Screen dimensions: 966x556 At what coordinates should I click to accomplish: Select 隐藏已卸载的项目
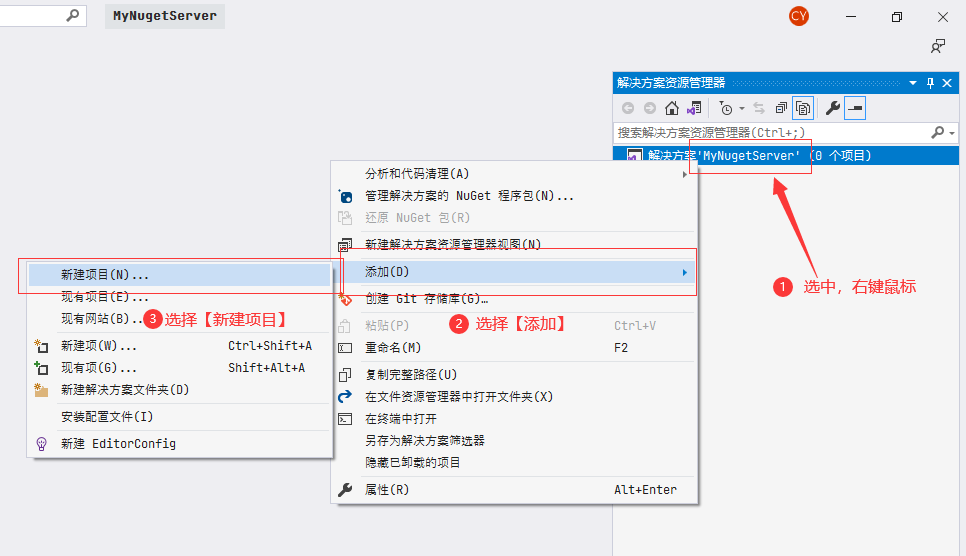click(x=513, y=463)
